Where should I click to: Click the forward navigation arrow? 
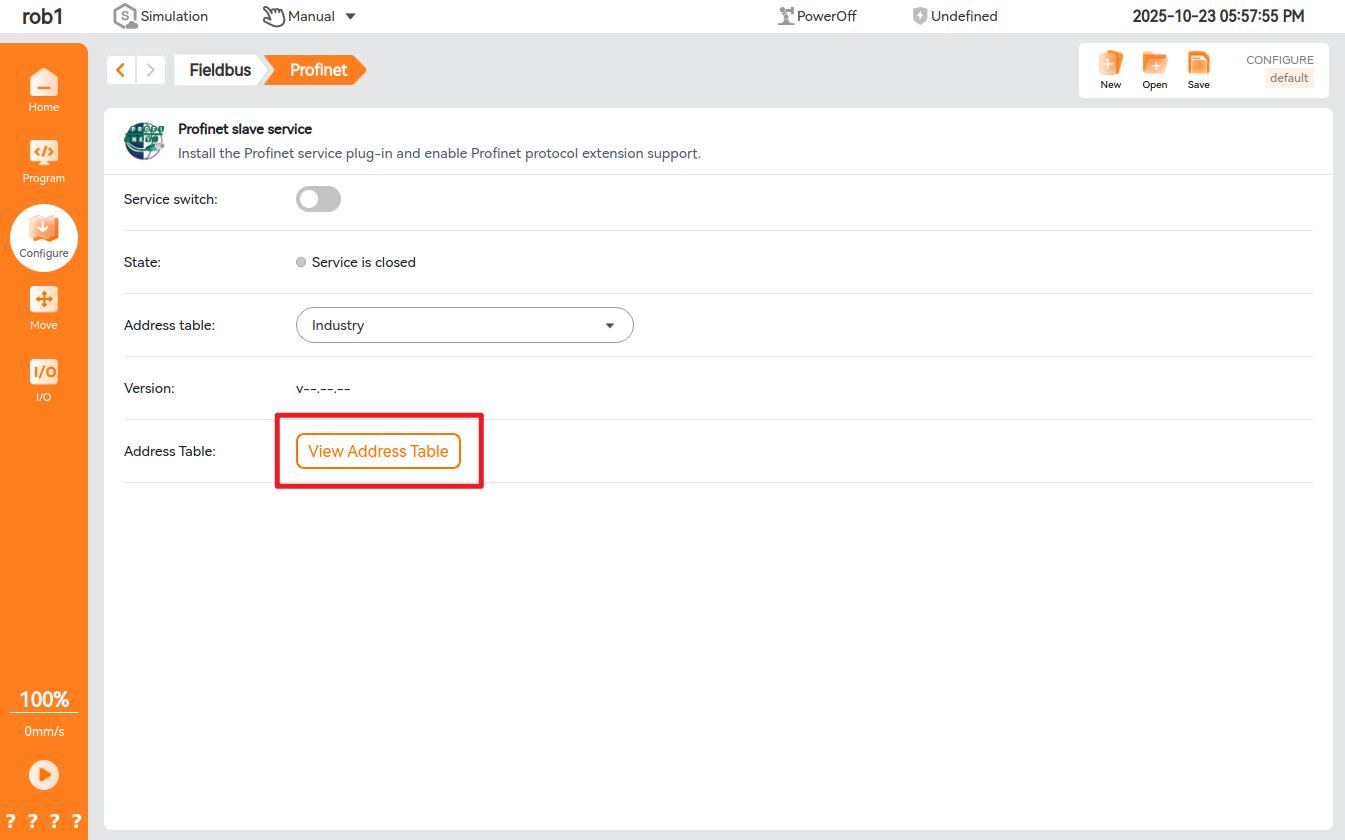click(x=150, y=70)
